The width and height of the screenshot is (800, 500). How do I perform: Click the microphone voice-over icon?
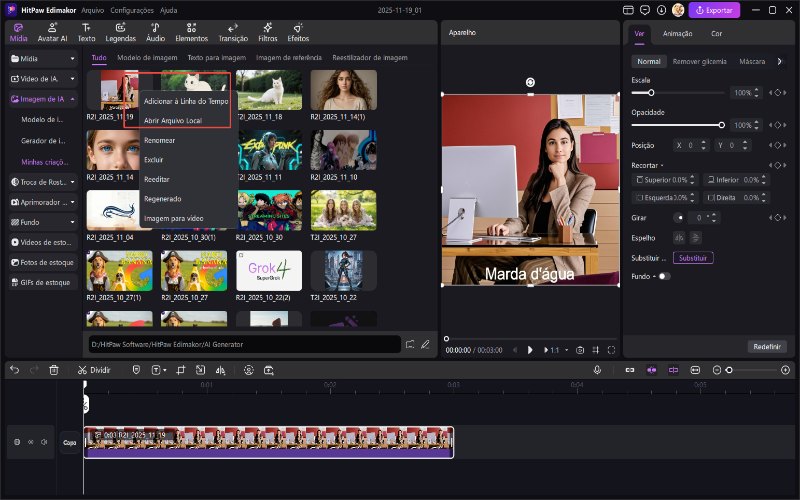597,369
